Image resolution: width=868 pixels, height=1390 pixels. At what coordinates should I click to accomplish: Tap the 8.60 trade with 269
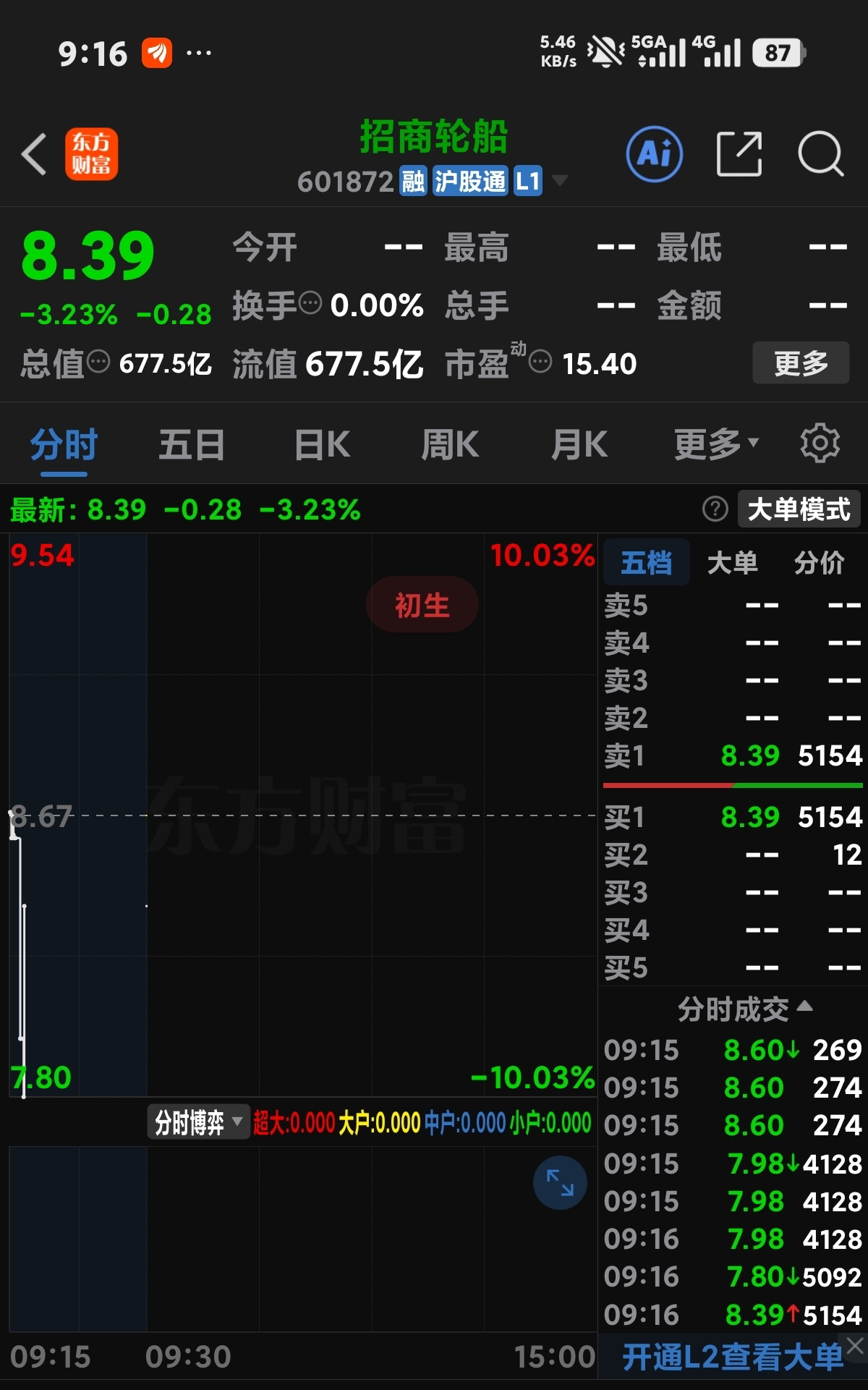click(x=733, y=1050)
